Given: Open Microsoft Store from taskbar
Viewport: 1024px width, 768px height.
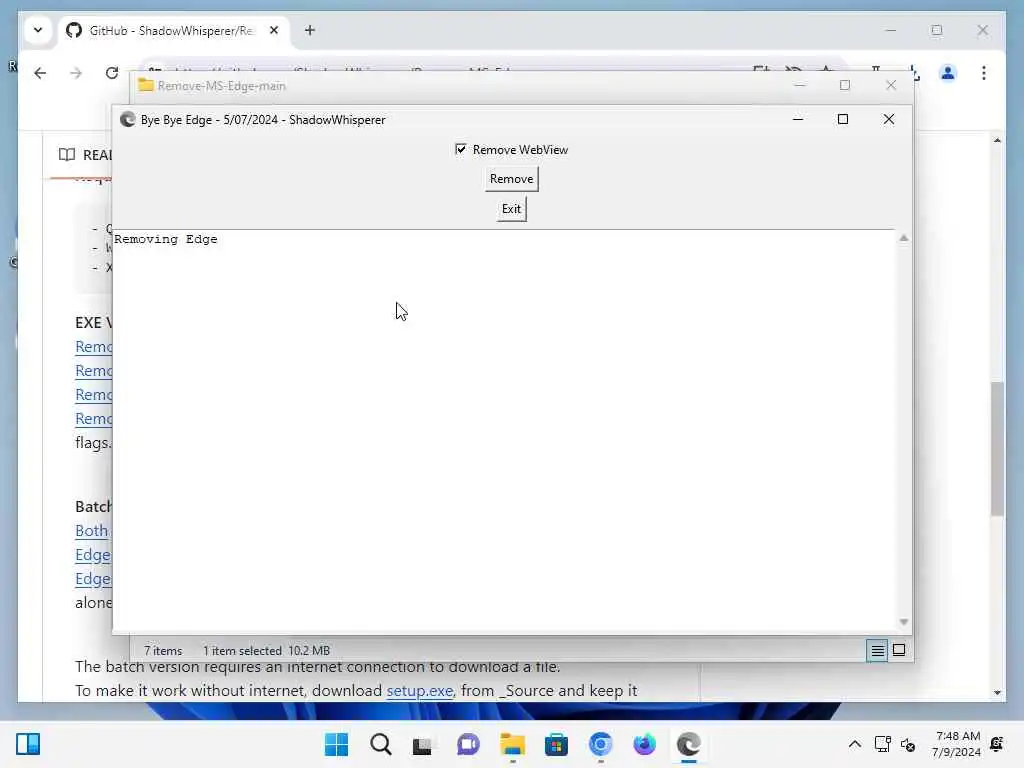Looking at the screenshot, I should (556, 744).
